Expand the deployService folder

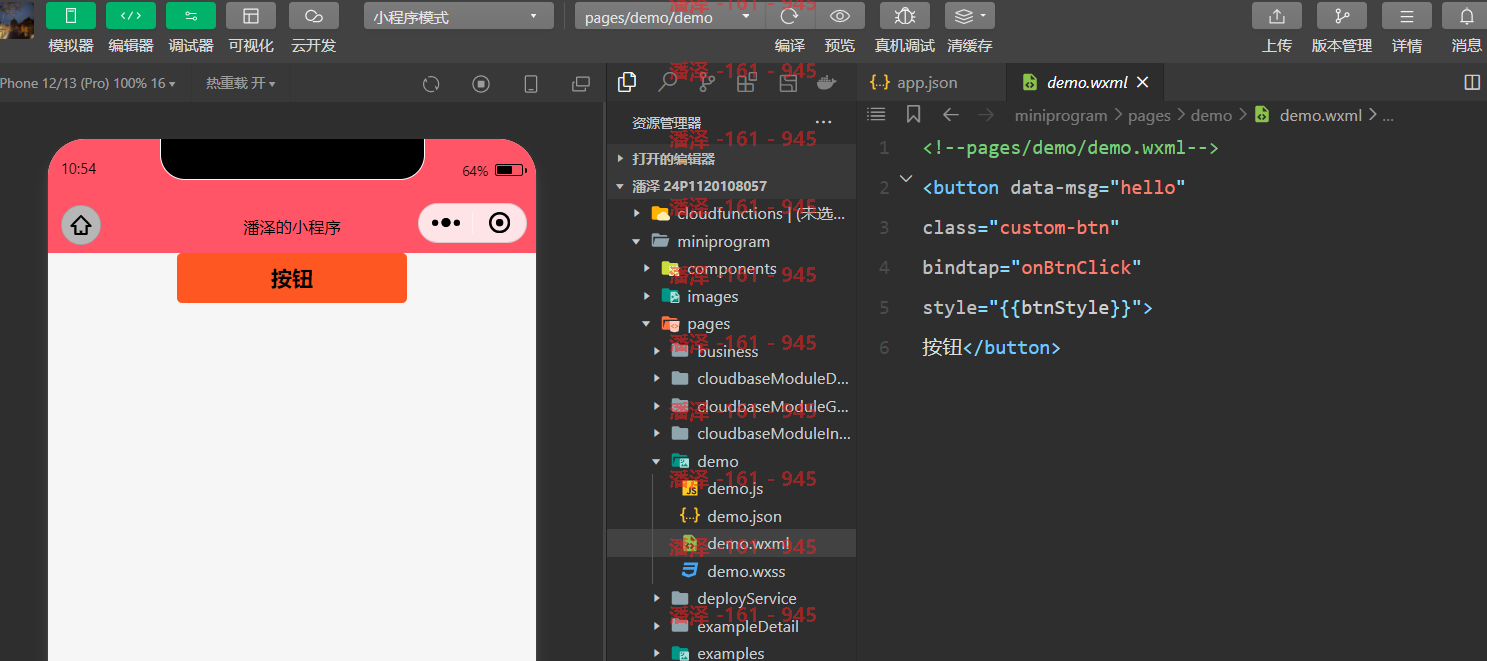731,598
